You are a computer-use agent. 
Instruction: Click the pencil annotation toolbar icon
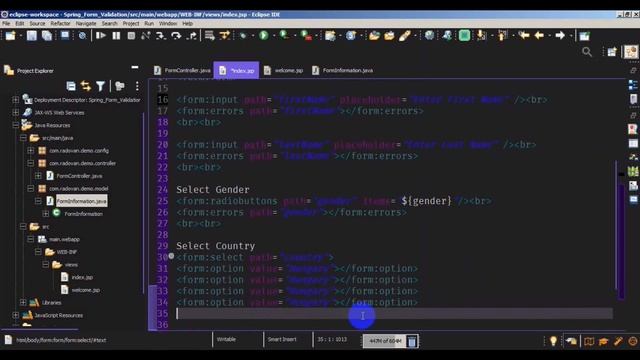pyautogui.click(x=404, y=36)
